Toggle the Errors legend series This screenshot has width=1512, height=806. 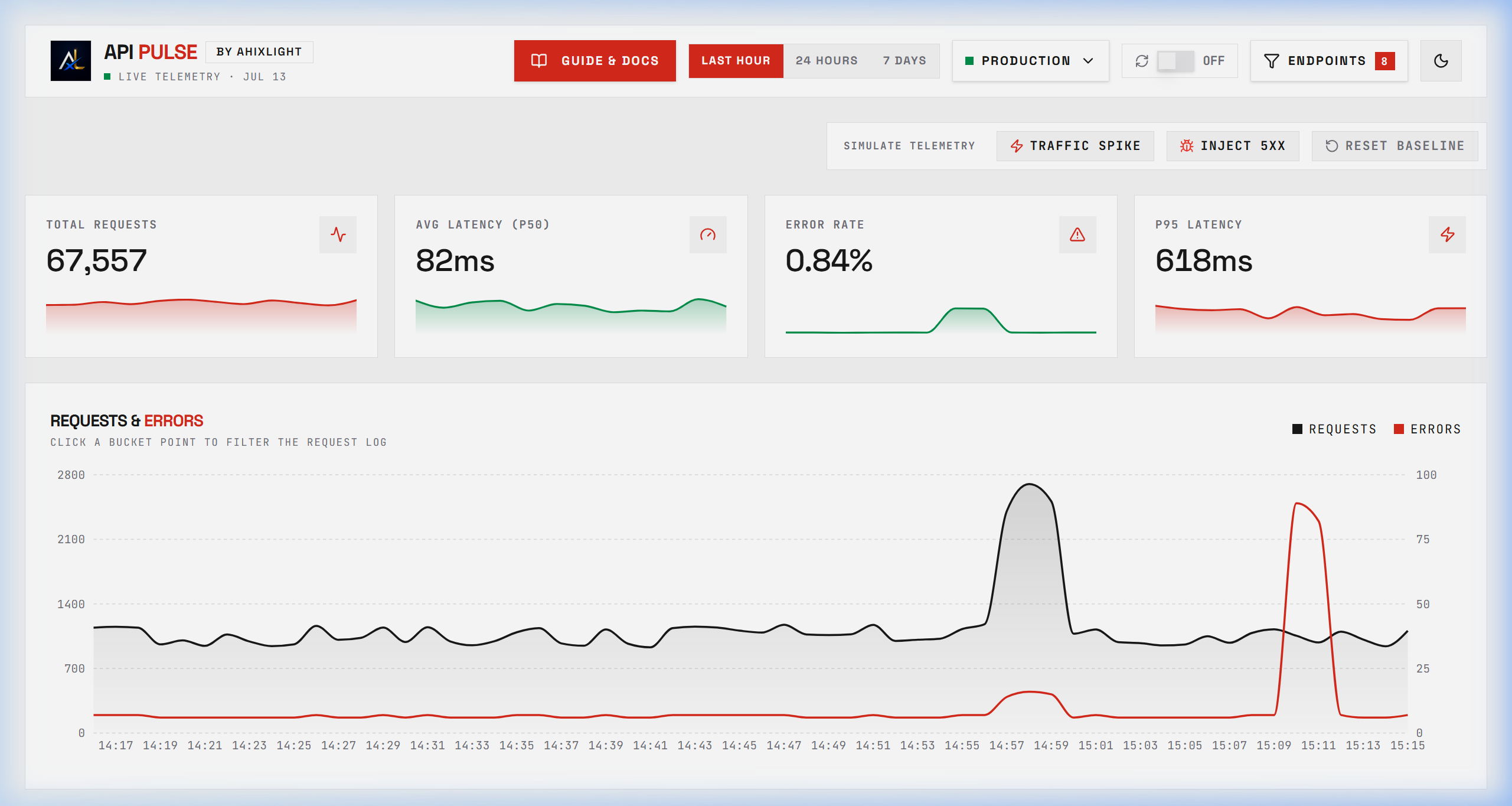[1428, 429]
